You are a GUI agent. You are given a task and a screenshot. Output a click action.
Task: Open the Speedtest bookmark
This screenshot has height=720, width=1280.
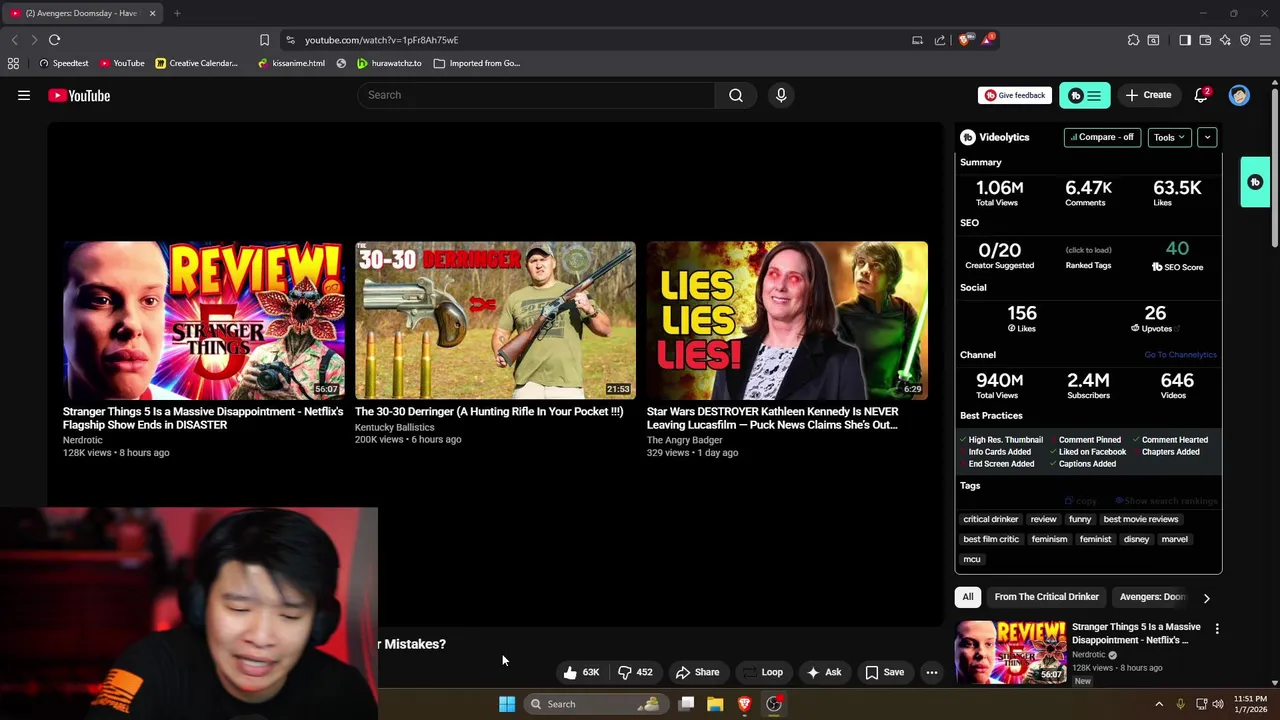tap(63, 63)
